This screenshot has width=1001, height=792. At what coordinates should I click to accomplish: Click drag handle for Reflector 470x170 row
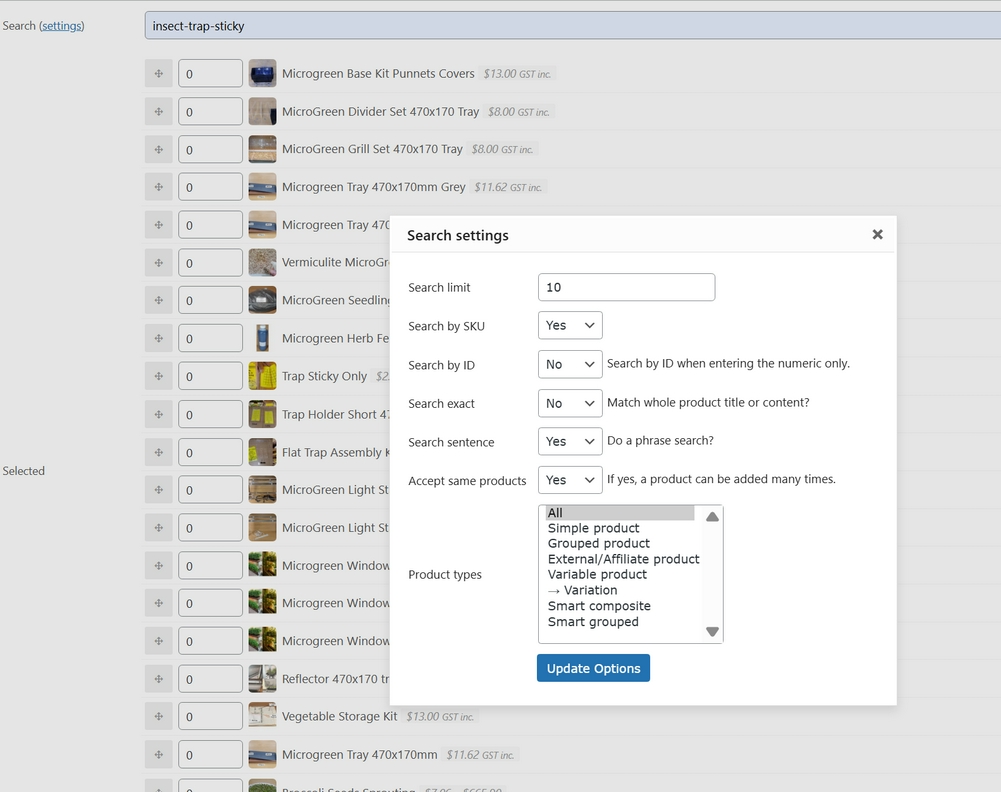click(158, 679)
